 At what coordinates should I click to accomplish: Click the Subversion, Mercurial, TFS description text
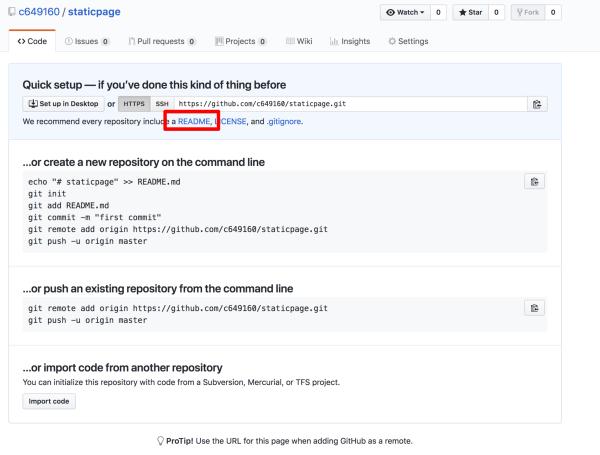click(181, 382)
